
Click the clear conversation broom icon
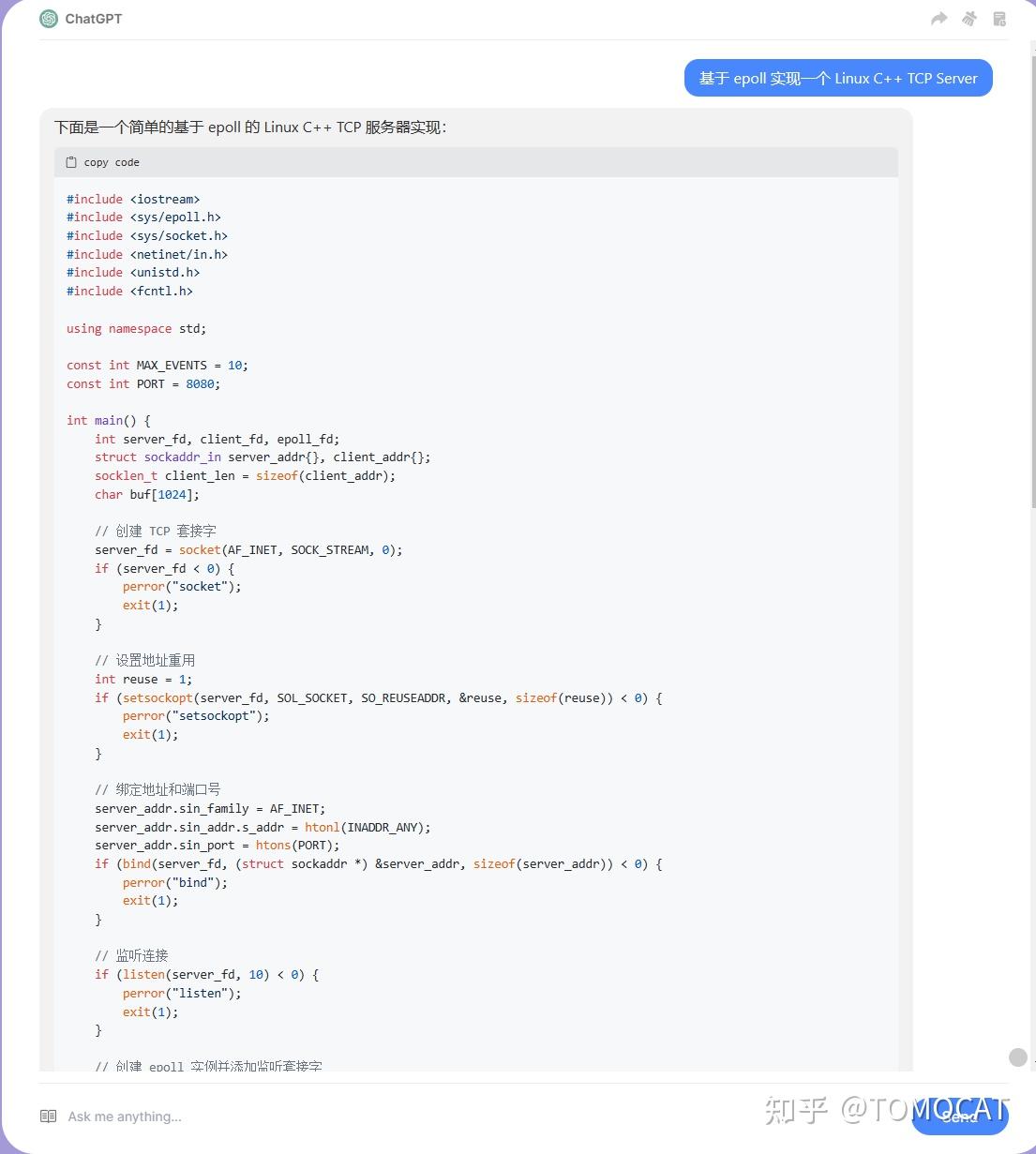click(x=969, y=19)
